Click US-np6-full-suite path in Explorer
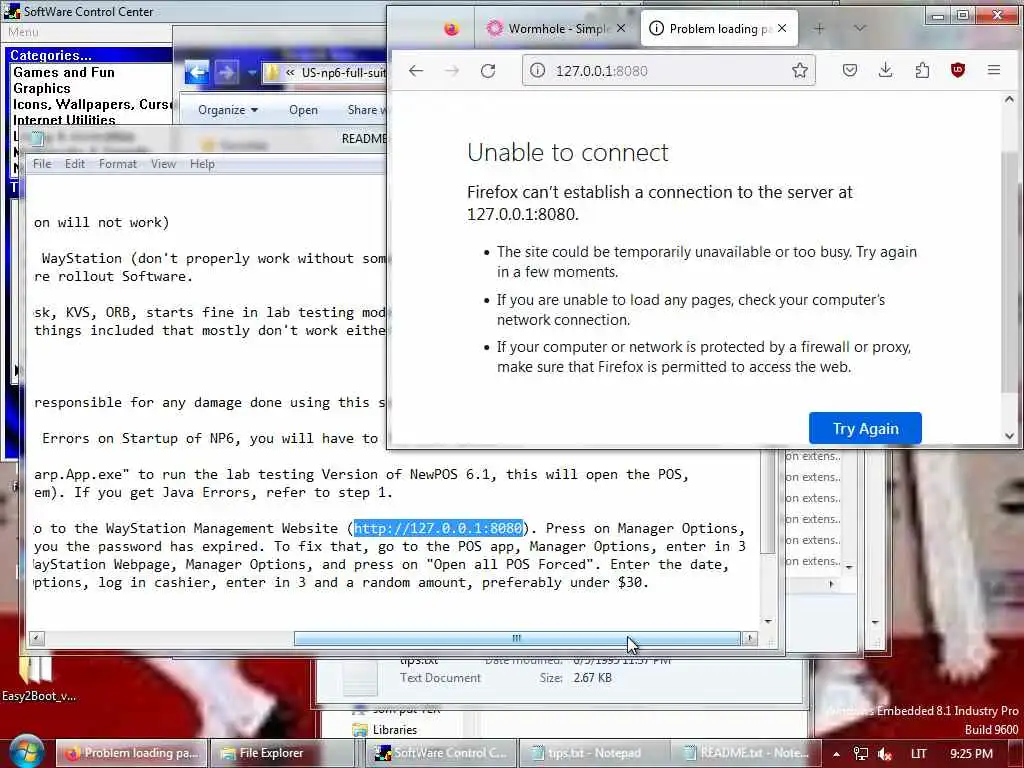The height and width of the screenshot is (768, 1024). (x=344, y=72)
